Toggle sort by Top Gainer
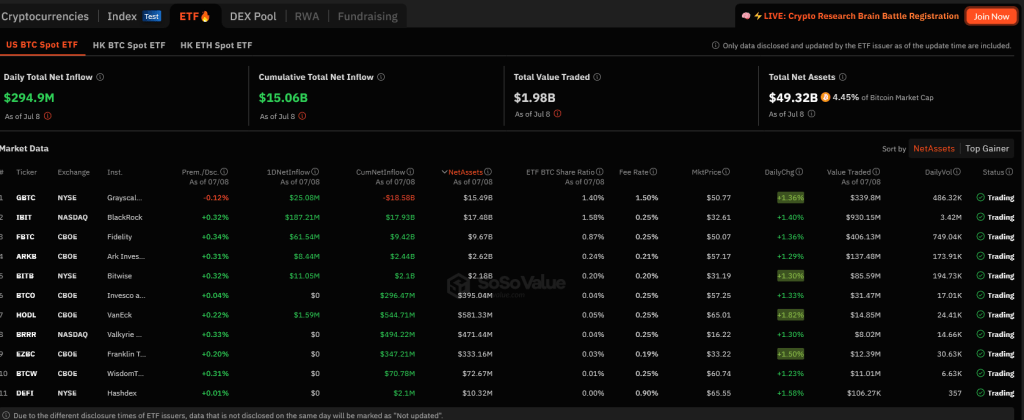Viewport: 1024px width, 420px height. click(987, 148)
